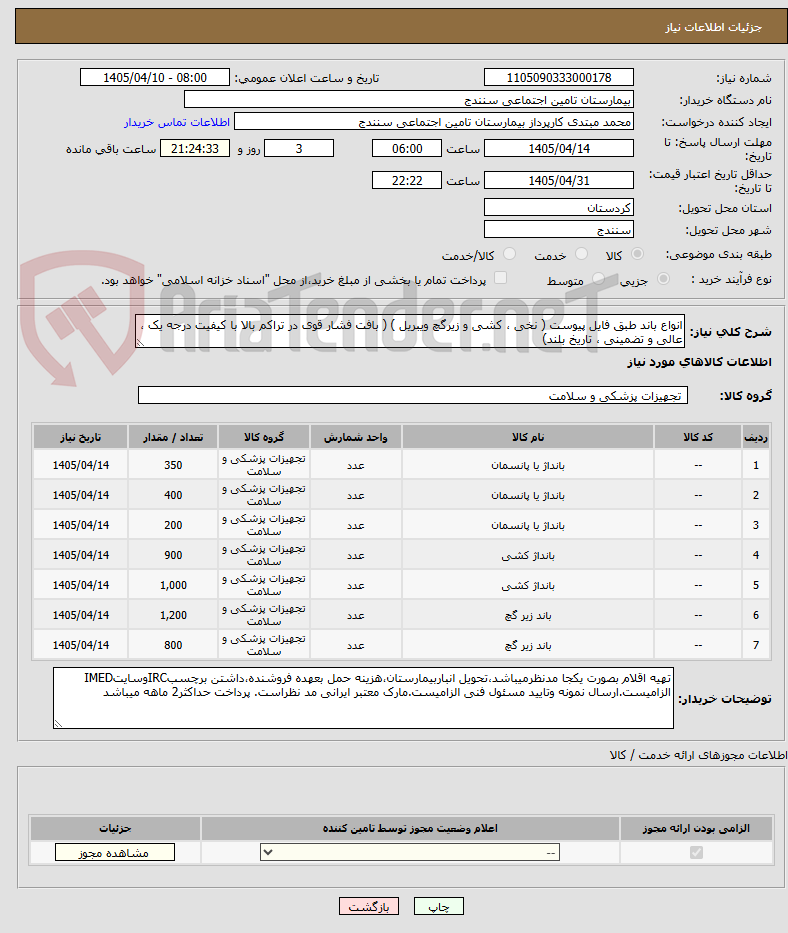Click quantity 400 in row 2
The image size is (788, 933).
[x=173, y=495]
